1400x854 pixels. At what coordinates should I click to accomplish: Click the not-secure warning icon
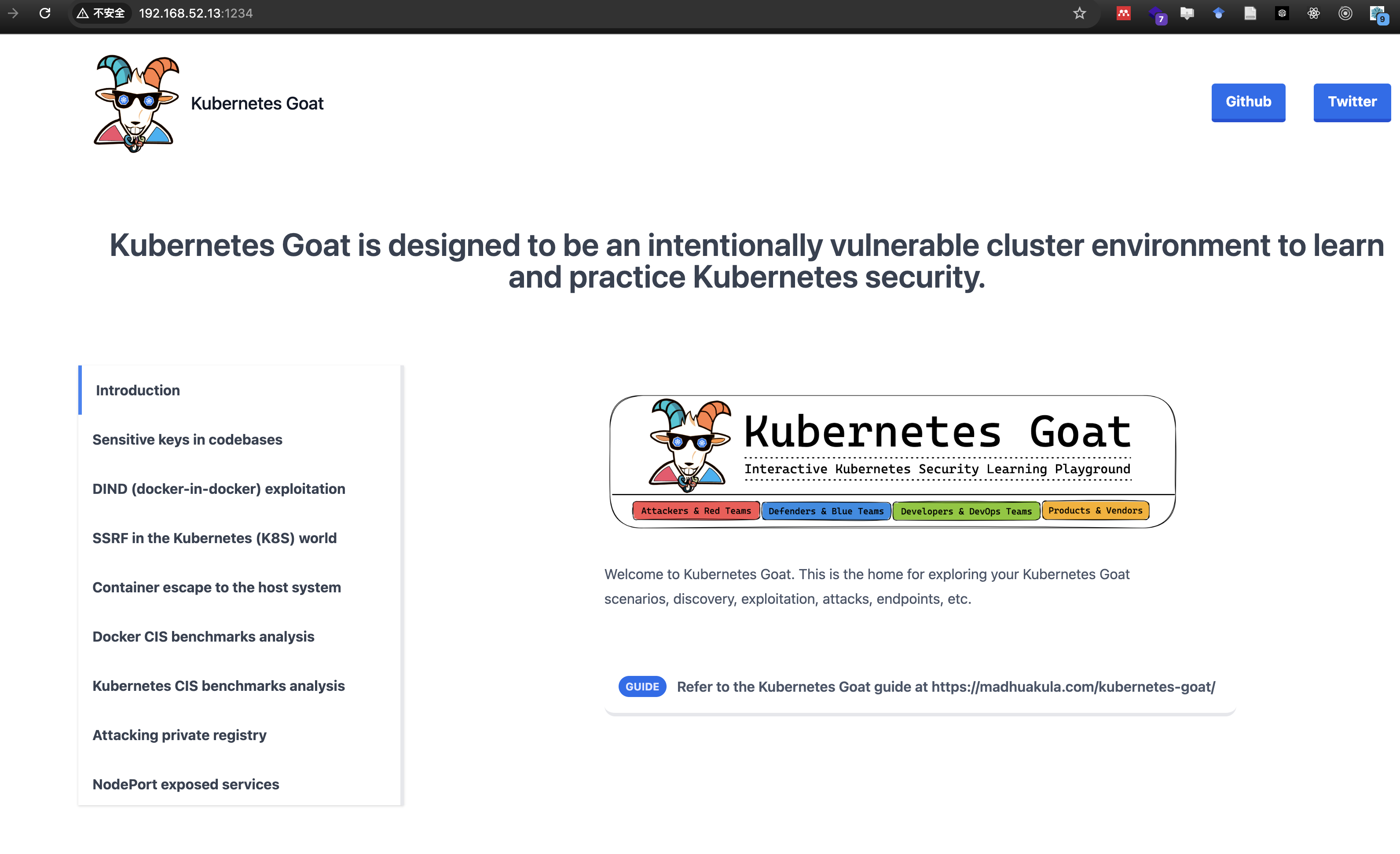[x=83, y=13]
